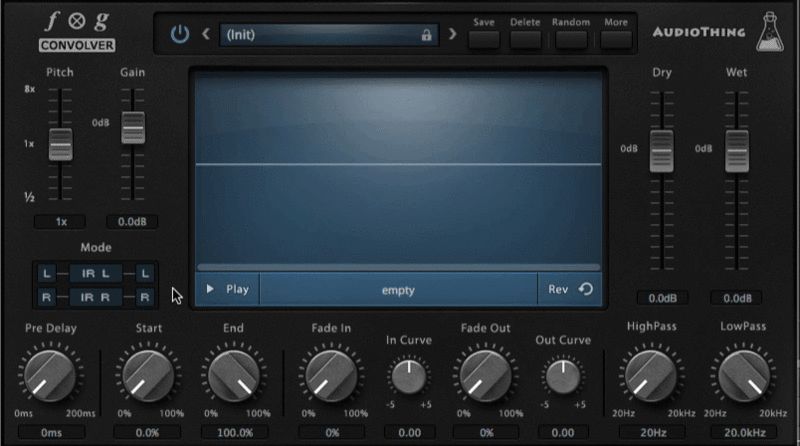Click the Gain 0.0dB value field

point(132,222)
